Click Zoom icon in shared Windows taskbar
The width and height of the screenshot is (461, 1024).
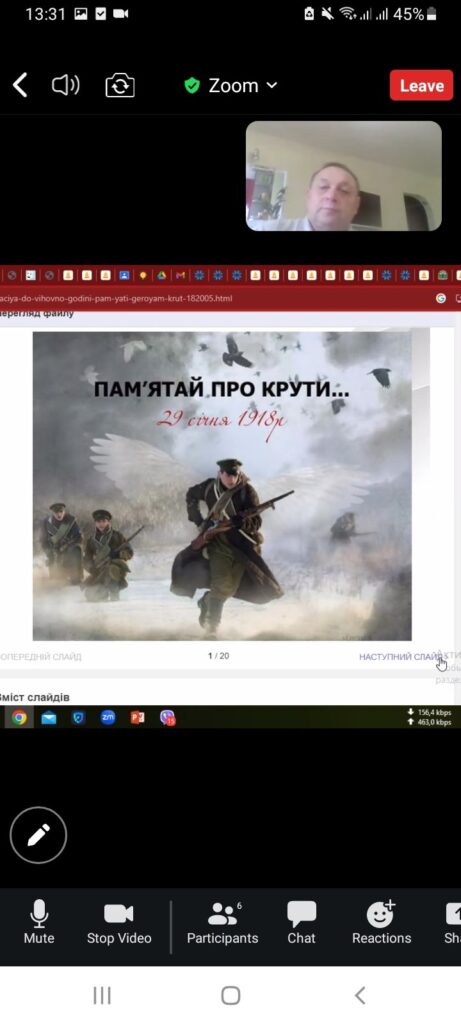point(108,718)
